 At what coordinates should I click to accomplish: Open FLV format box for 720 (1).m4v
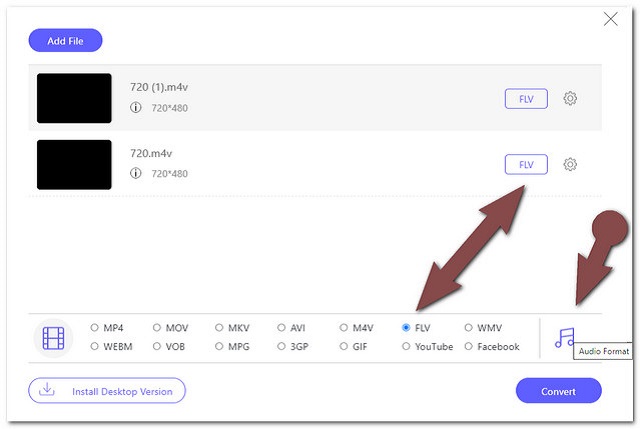click(x=526, y=99)
